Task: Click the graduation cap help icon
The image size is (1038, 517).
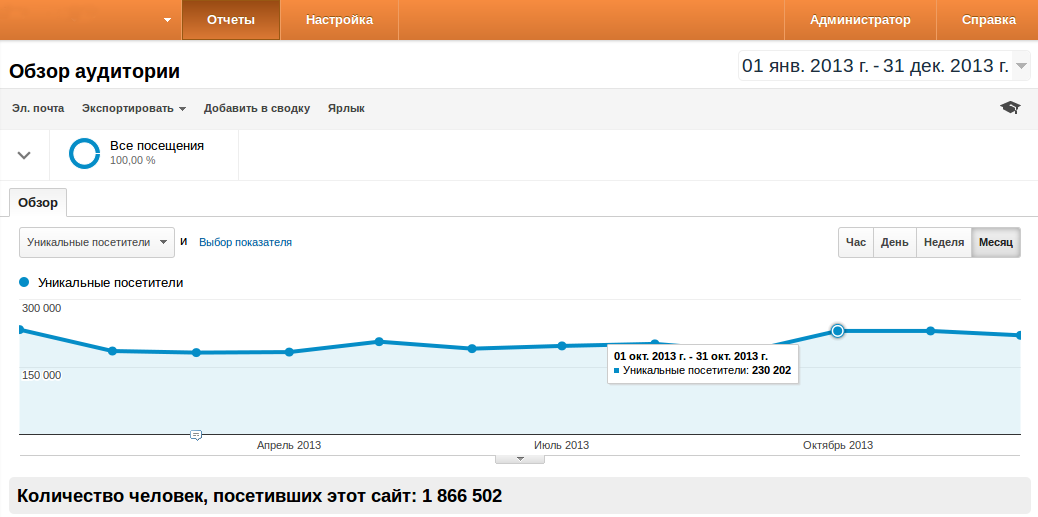Action: 1010,108
